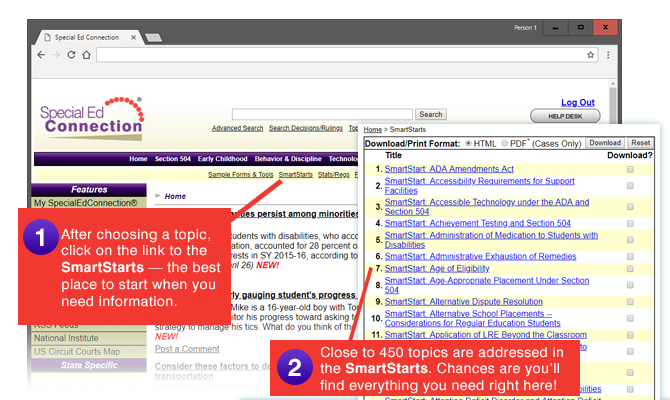Open SmartStart: Age-Appropriate Placement Under Section 504
The height and width of the screenshot is (400, 670).
click(x=487, y=285)
